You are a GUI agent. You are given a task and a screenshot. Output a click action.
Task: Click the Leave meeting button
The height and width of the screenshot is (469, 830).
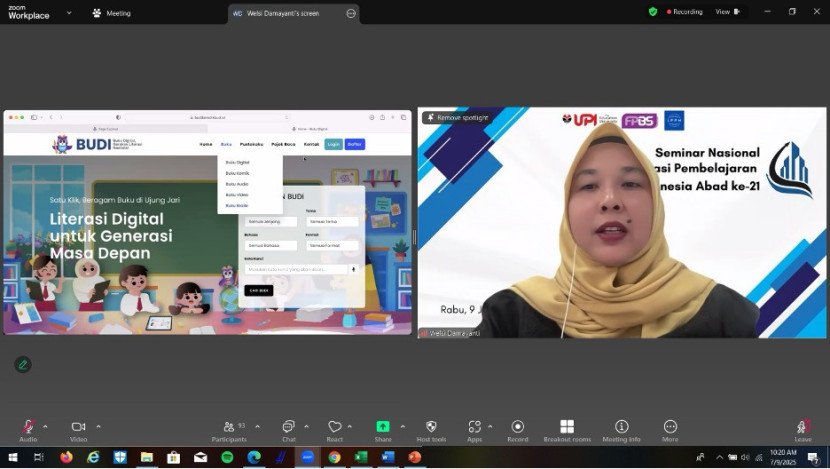pos(803,429)
